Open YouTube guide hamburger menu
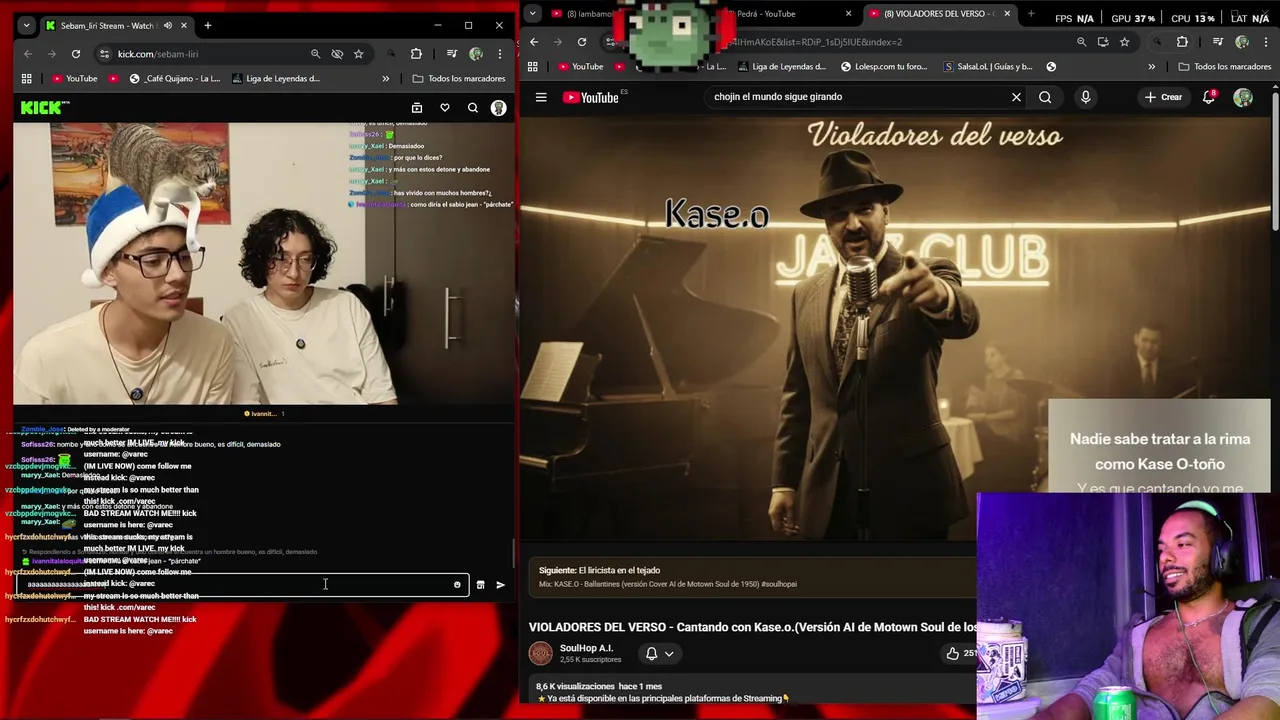This screenshot has width=1280, height=720. (541, 97)
